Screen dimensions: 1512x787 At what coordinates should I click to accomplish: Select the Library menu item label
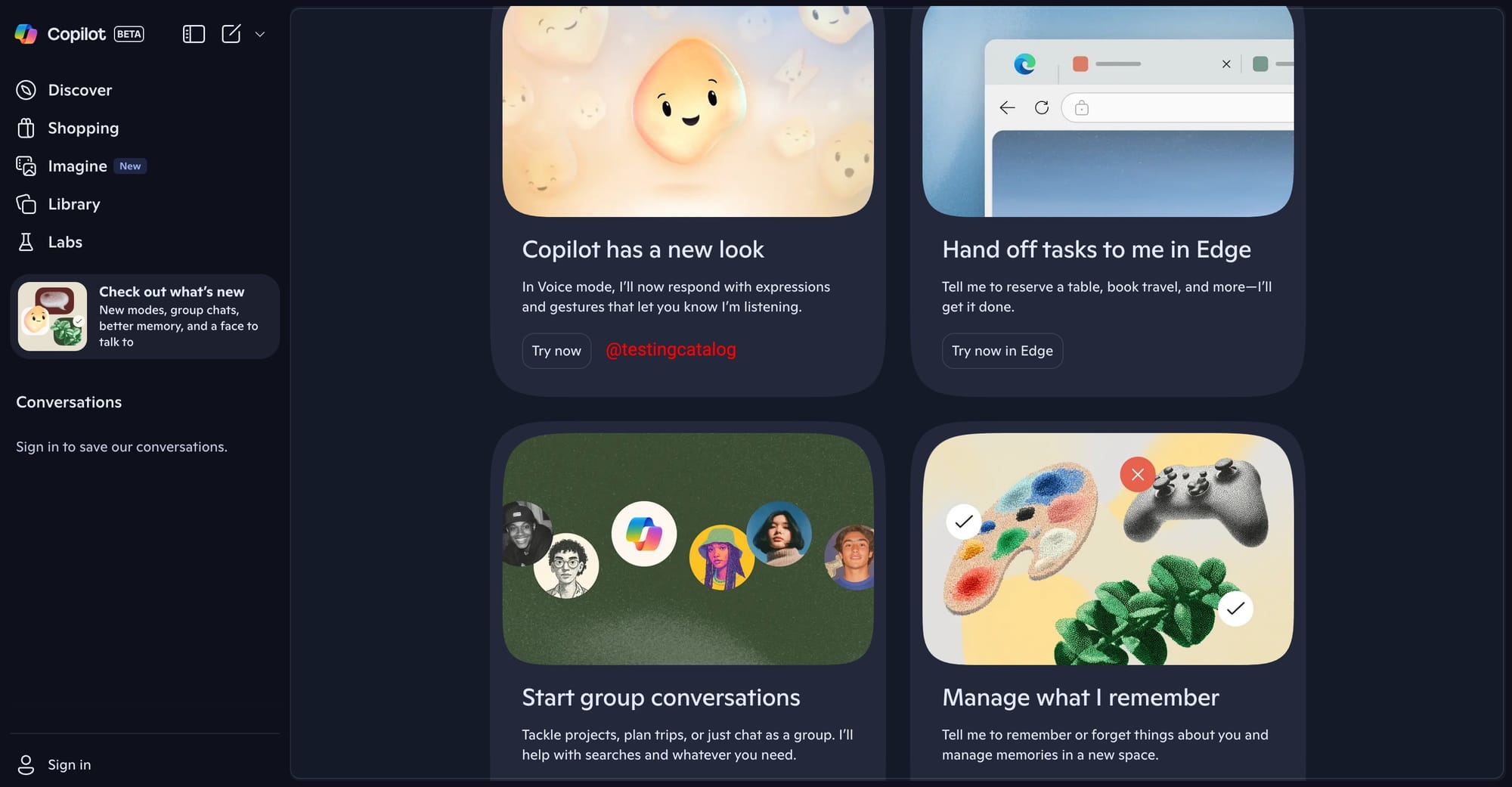point(74,204)
